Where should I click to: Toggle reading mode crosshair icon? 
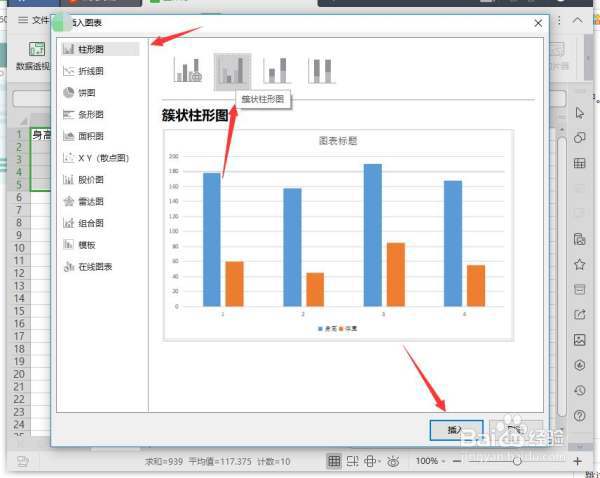370,461
